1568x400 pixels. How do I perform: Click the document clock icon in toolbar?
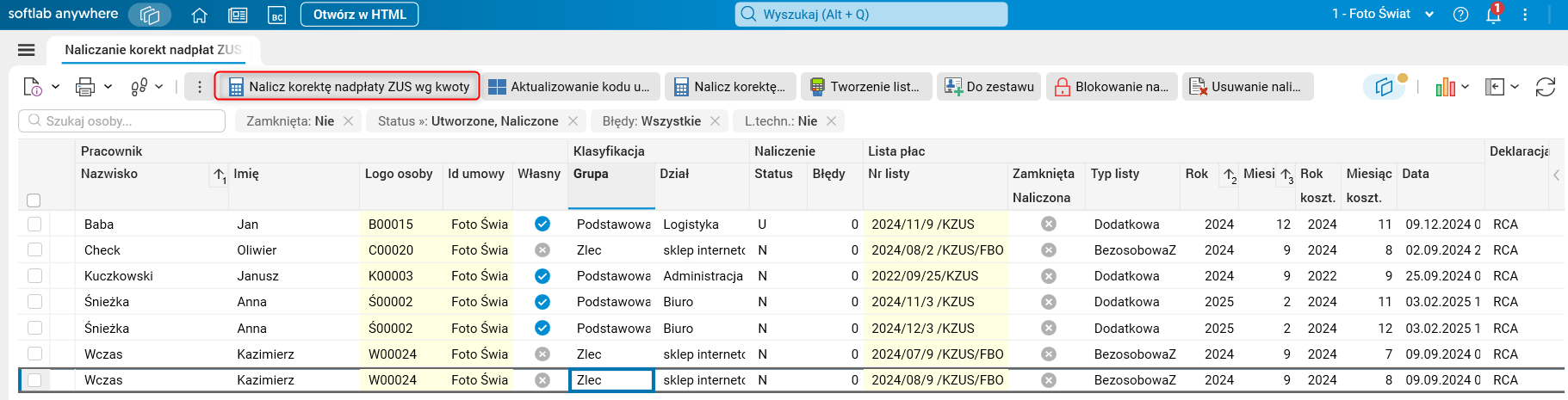[x=33, y=87]
